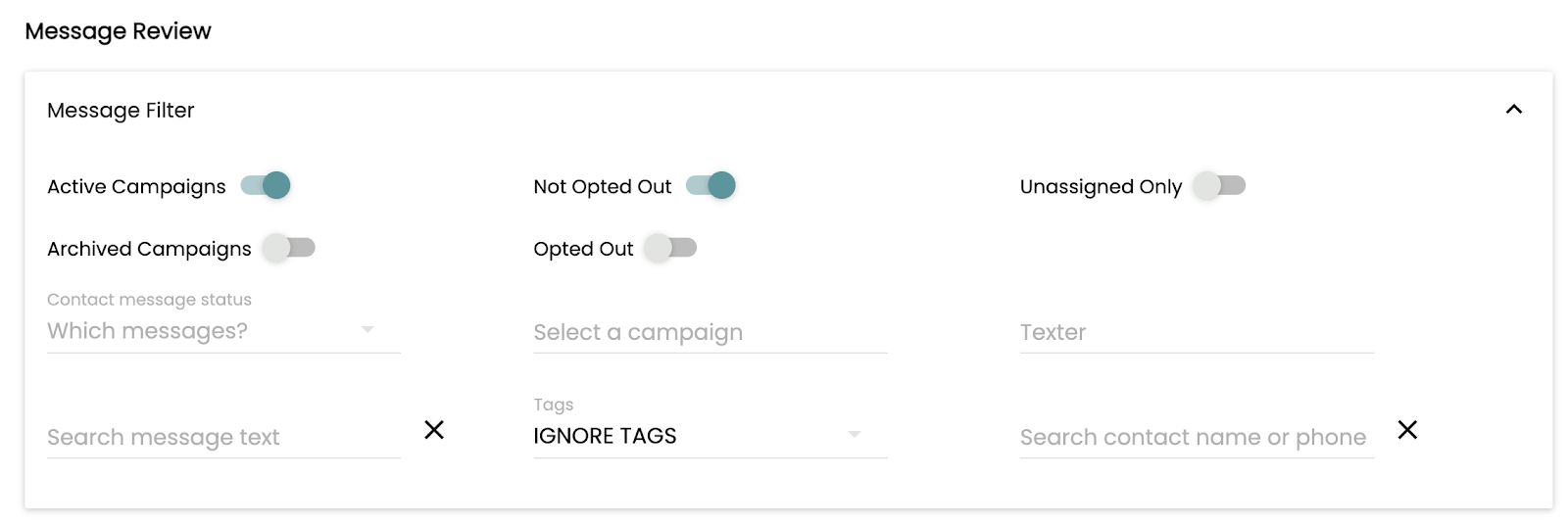The height and width of the screenshot is (525, 1568).
Task: Click the Contact message status dropdown arrow
Action: (367, 330)
